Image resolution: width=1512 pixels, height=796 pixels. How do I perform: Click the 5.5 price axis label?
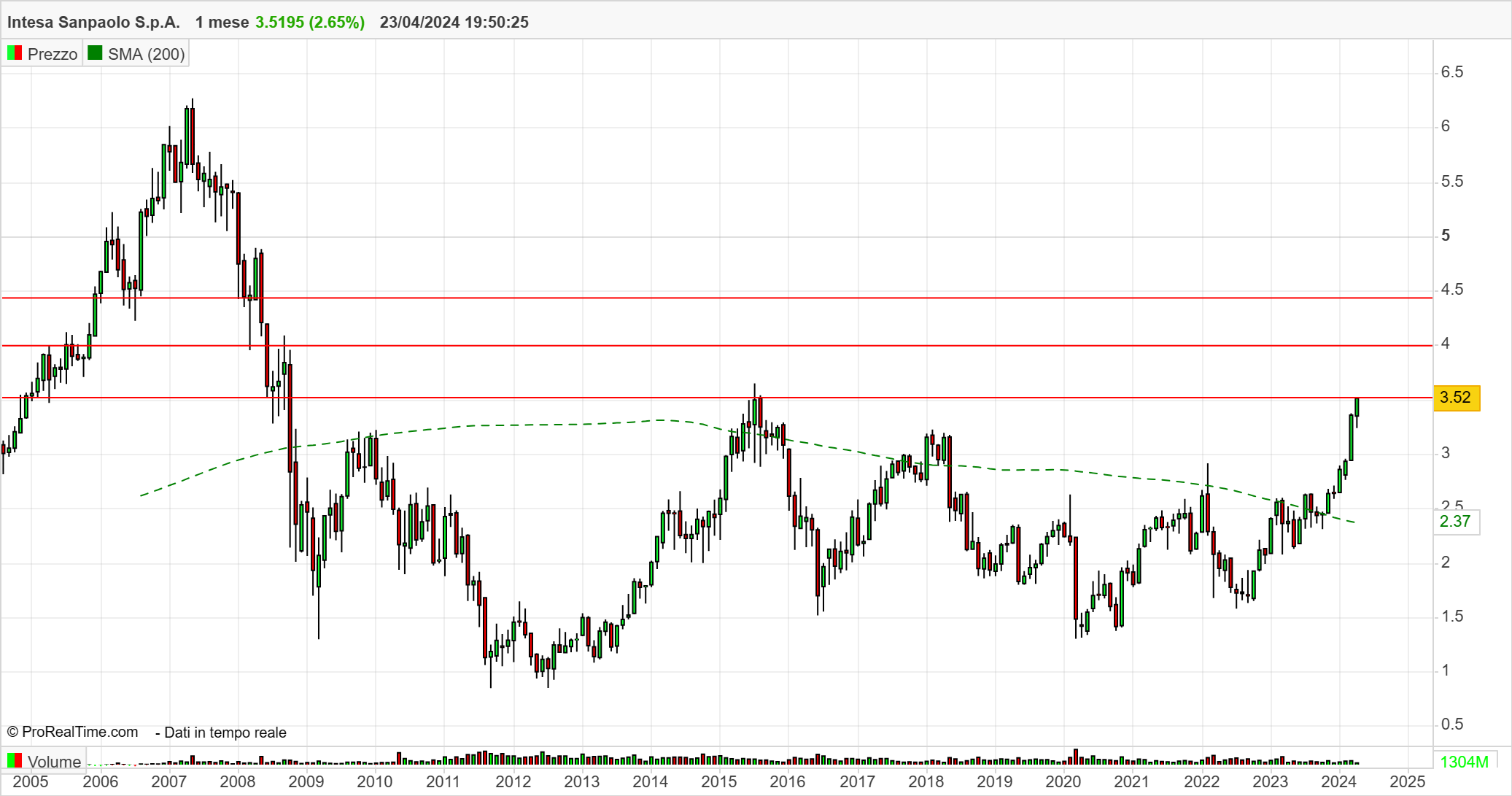coord(1452,181)
